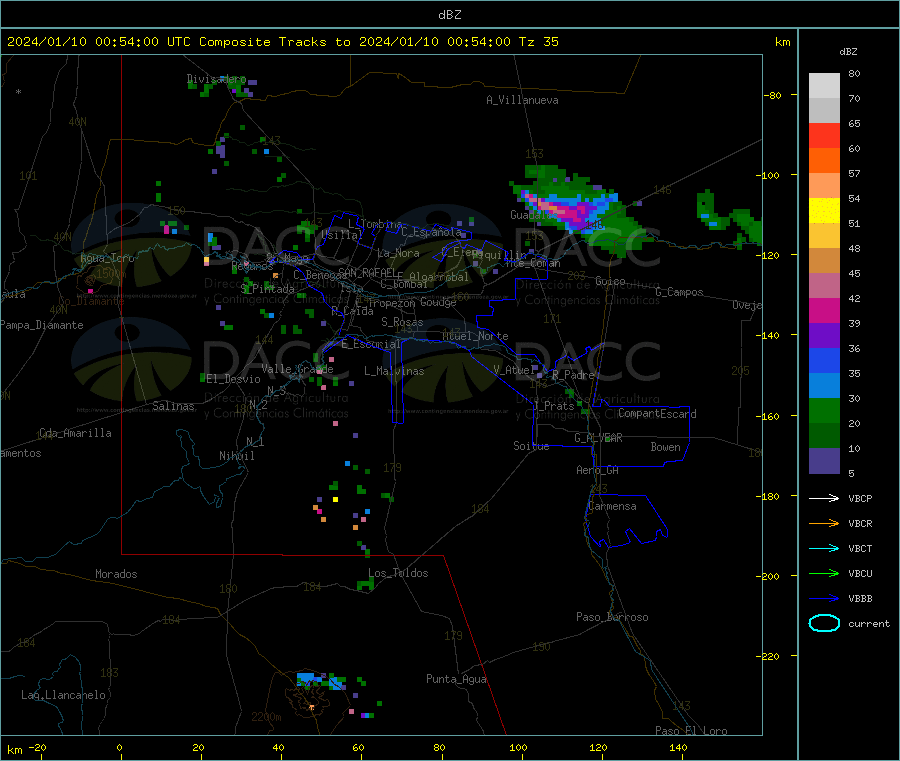Click the Goico label
Screen dimensions: 900x761
tap(610, 282)
